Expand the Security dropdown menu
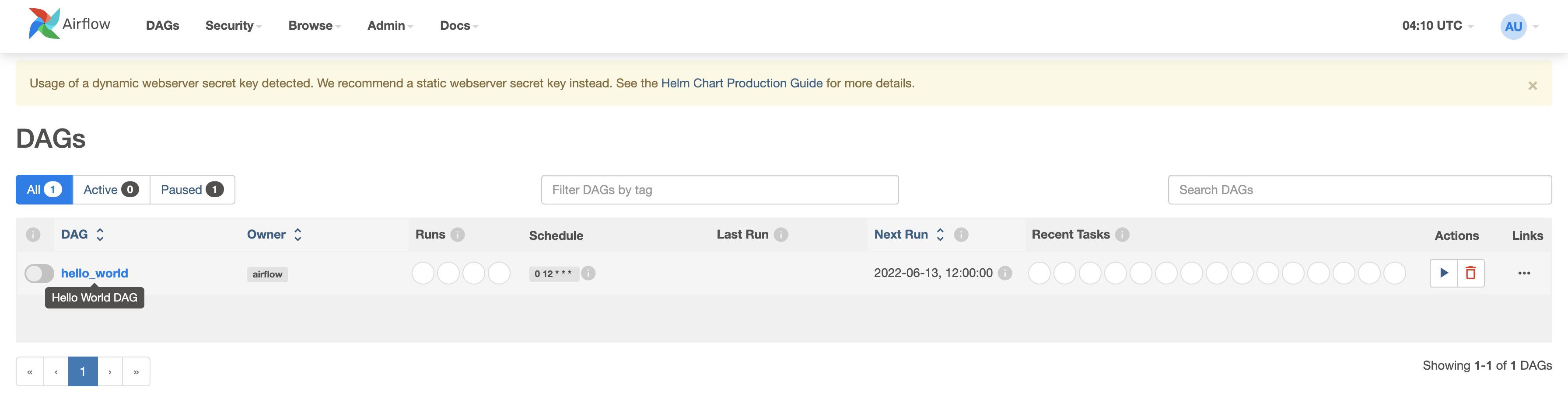Image resolution: width=1568 pixels, height=402 pixels. [233, 25]
